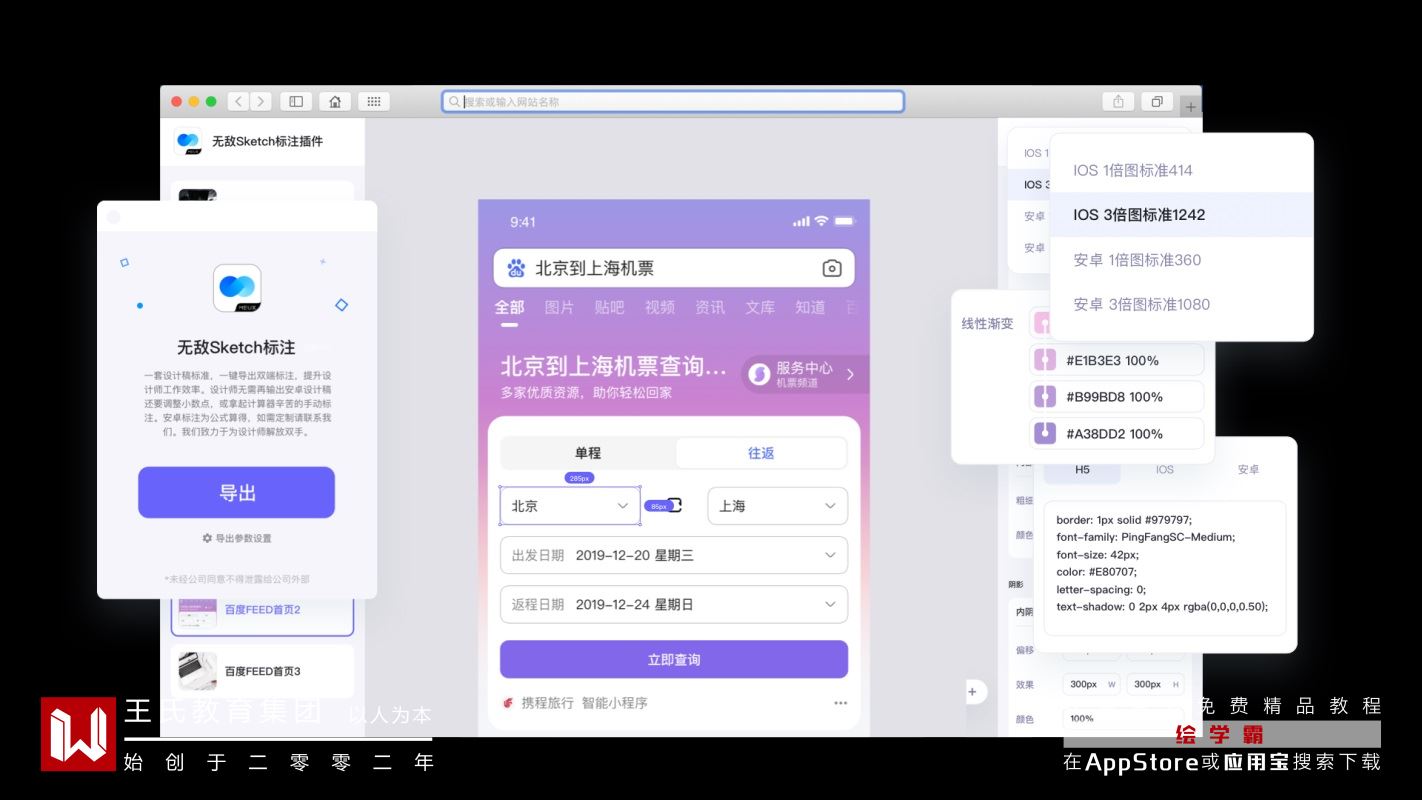Screen dimensions: 1422x800
Task: Click the Baidu paw icon in search bar
Action: [x=516, y=268]
